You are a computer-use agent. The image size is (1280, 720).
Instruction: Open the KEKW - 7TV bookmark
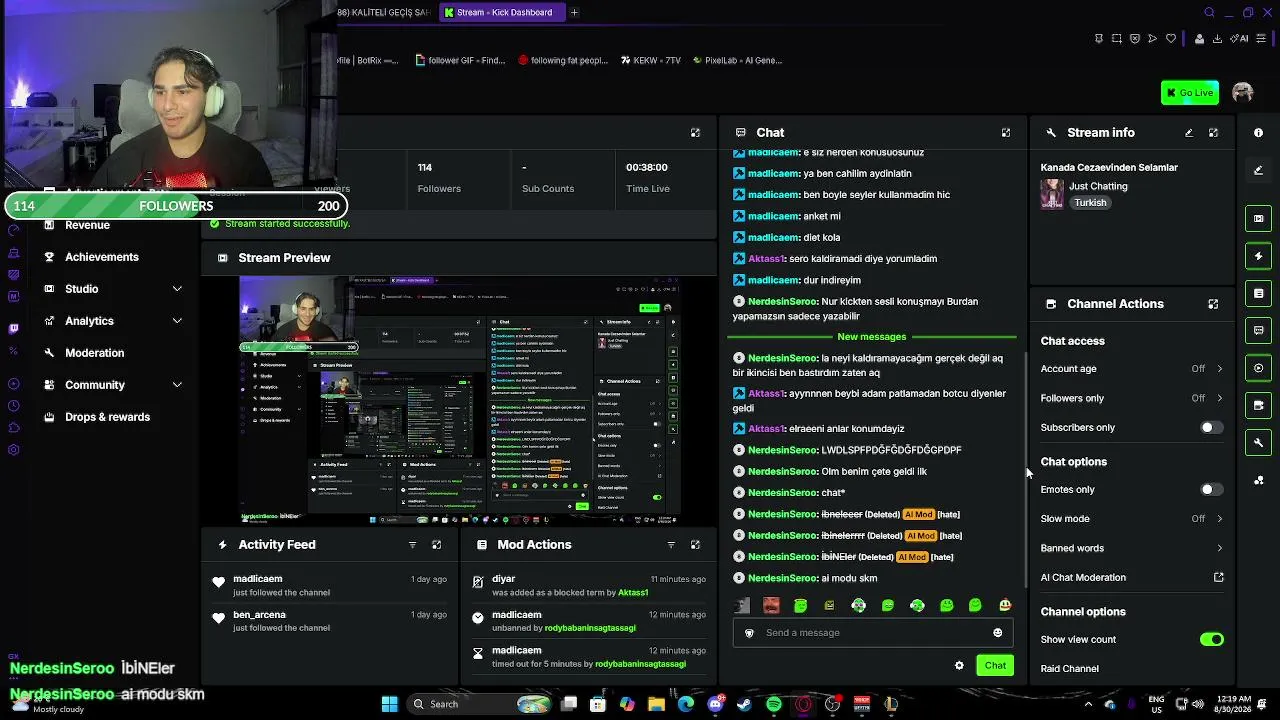click(650, 60)
